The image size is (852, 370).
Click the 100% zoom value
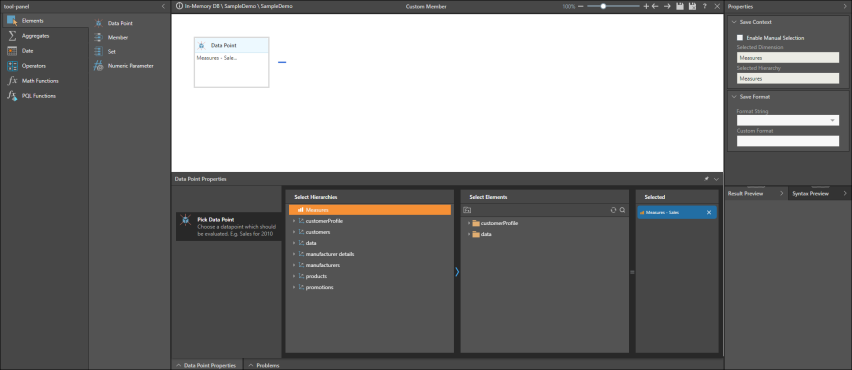coord(568,7)
